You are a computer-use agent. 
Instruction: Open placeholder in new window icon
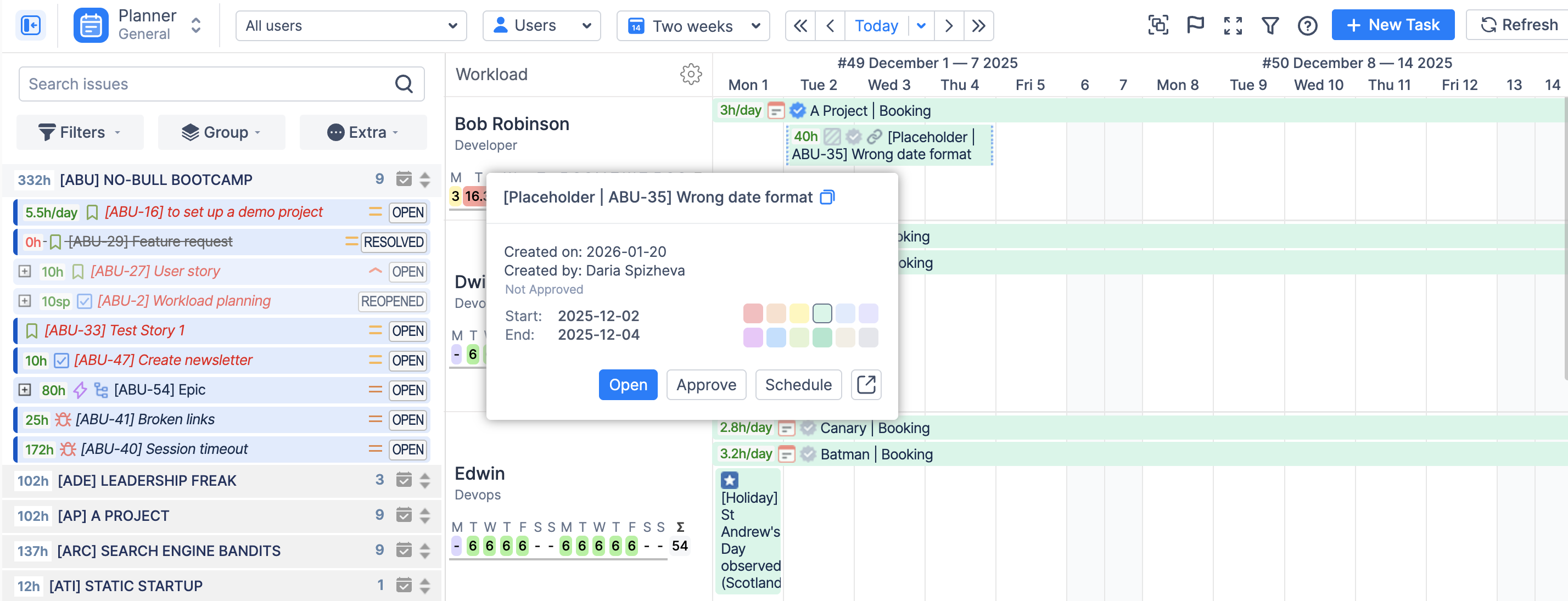(866, 384)
